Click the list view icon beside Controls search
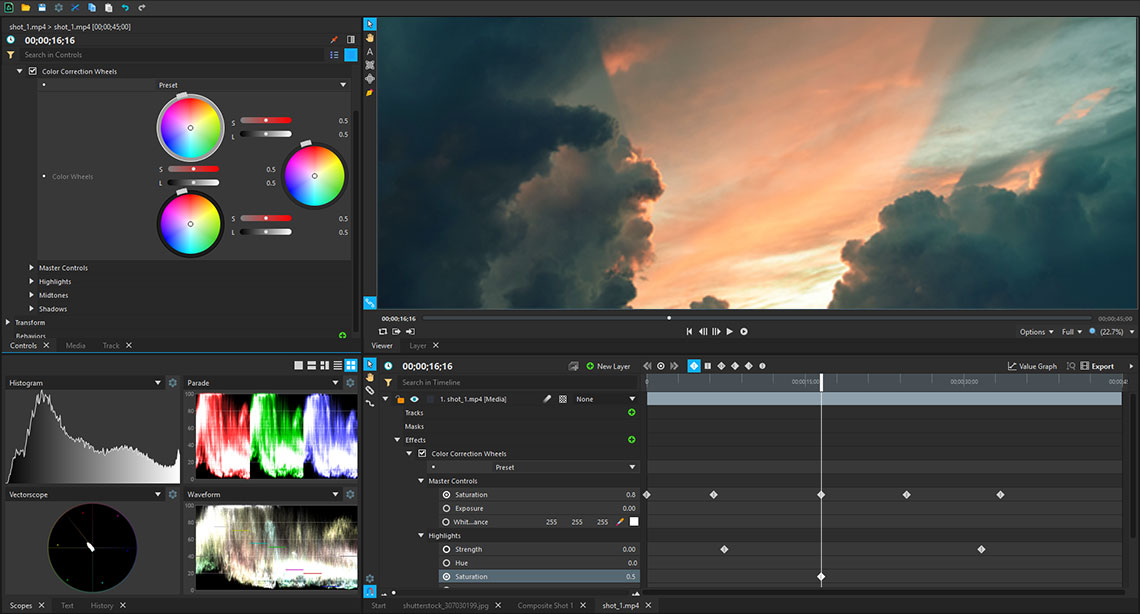 click(x=334, y=54)
